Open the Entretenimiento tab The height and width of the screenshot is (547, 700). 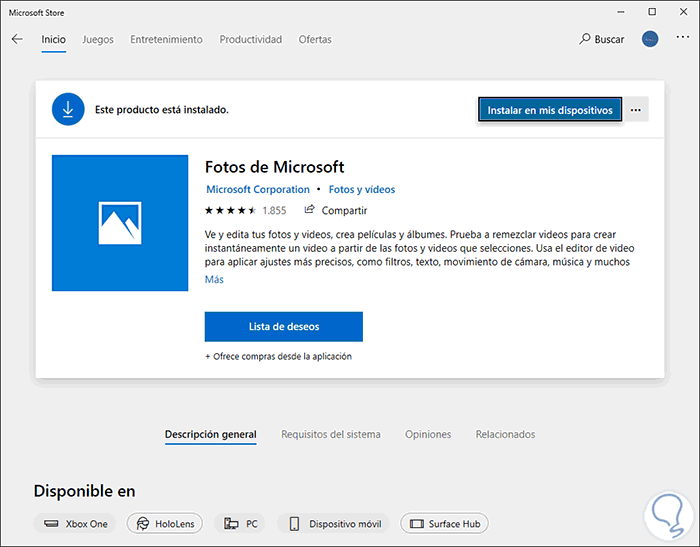pyautogui.click(x=167, y=40)
